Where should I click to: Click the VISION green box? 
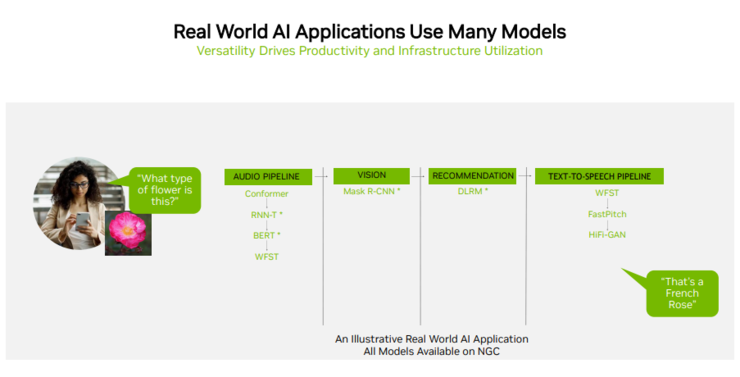pyautogui.click(x=371, y=176)
